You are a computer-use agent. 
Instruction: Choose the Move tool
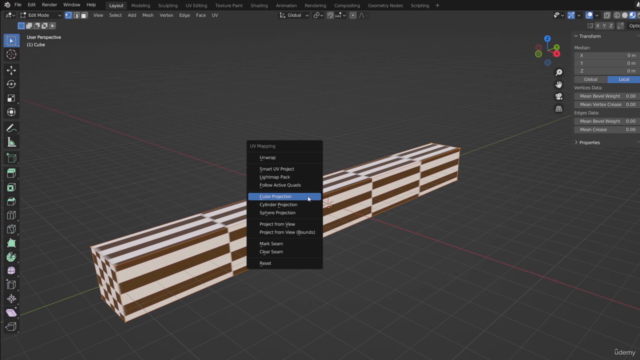click(11, 70)
